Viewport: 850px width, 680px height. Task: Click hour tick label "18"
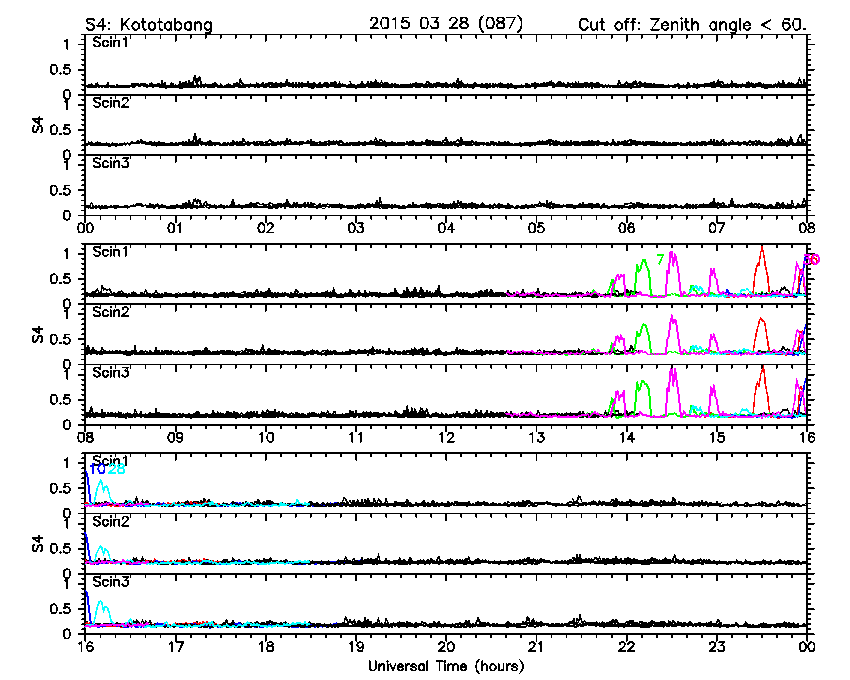pyautogui.click(x=265, y=646)
